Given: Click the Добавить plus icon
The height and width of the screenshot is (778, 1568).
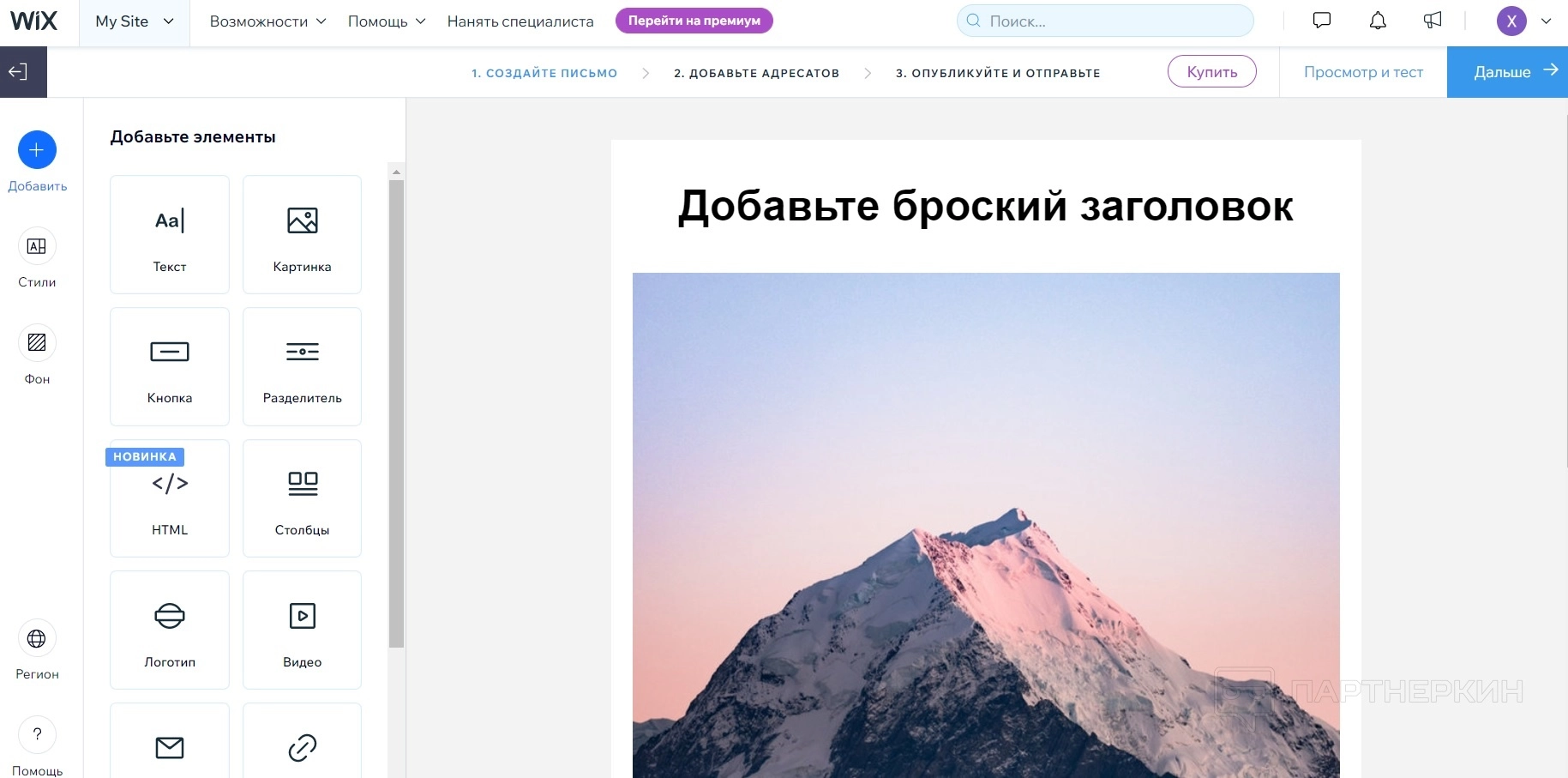Looking at the screenshot, I should 37,150.
